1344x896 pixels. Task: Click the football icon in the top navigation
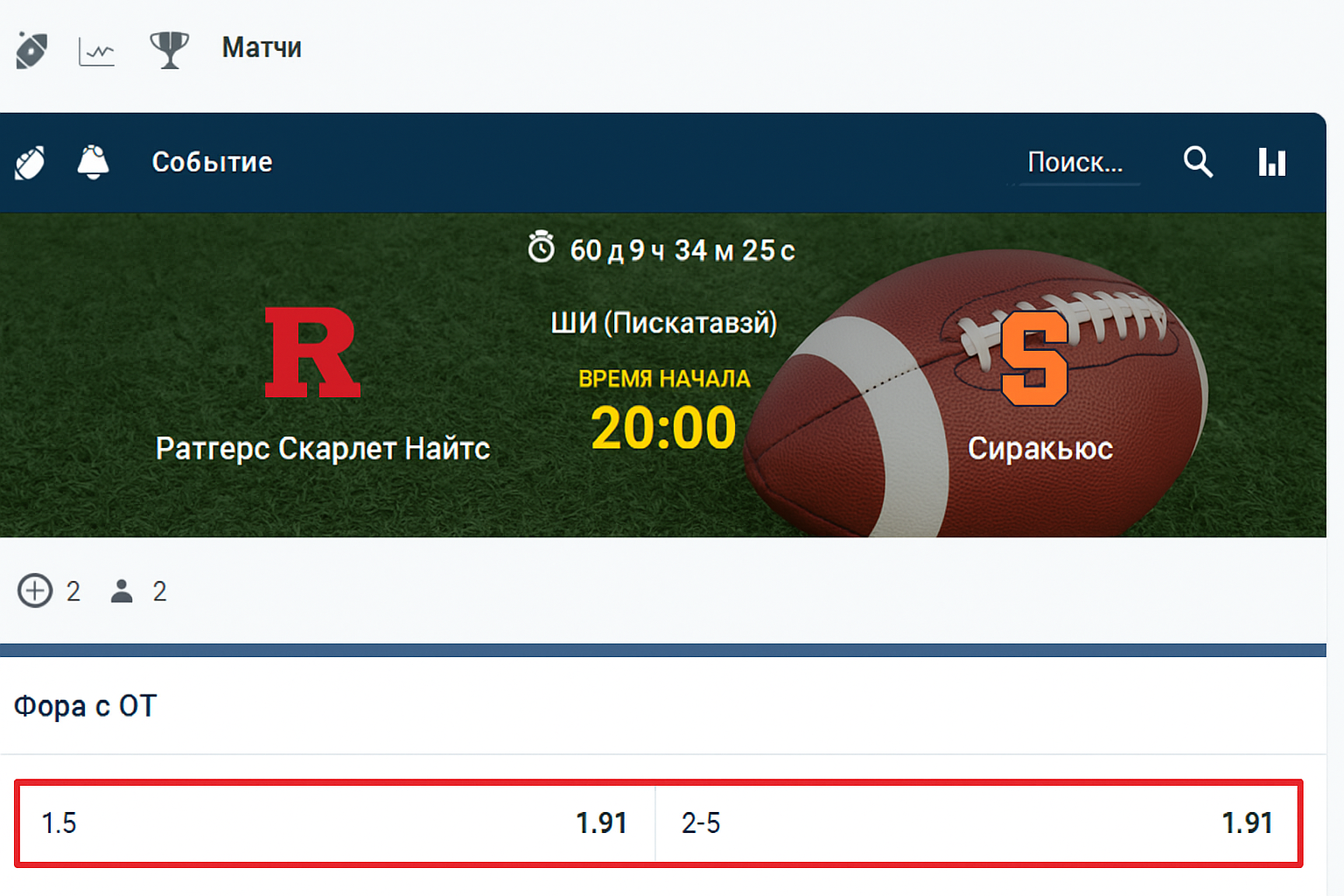[x=31, y=50]
